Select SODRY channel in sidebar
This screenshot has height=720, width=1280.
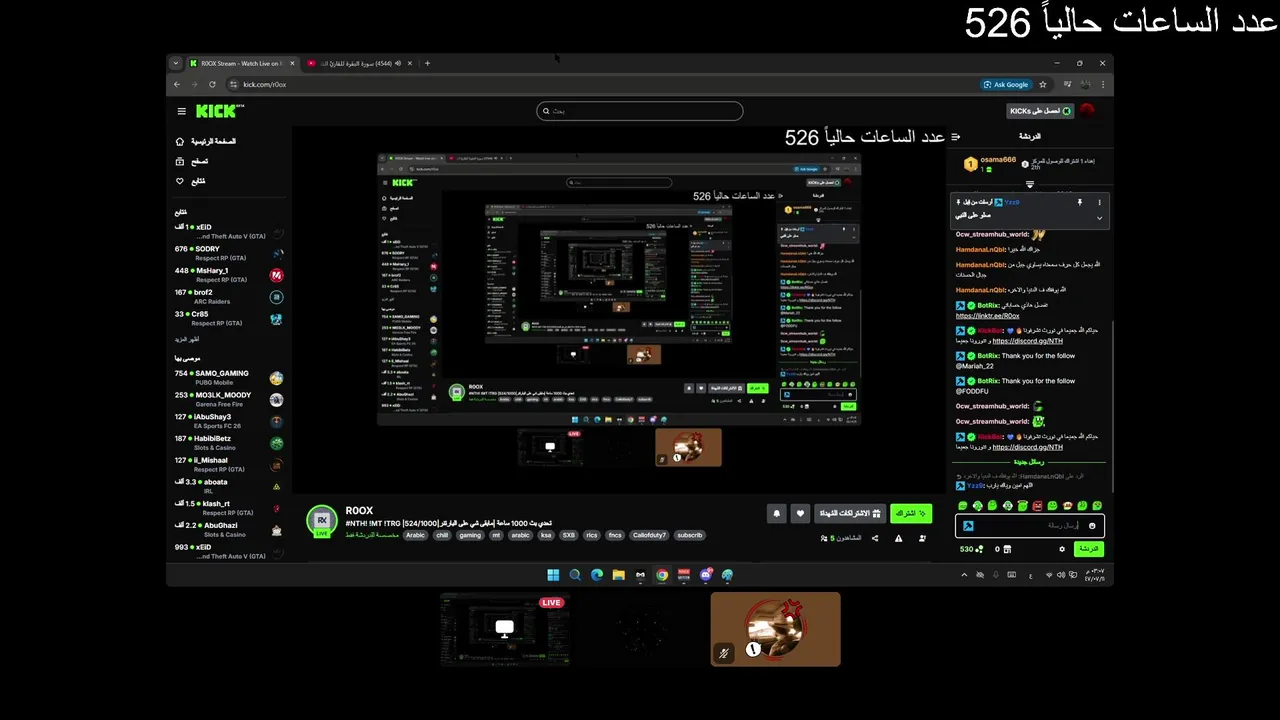[x=228, y=254]
